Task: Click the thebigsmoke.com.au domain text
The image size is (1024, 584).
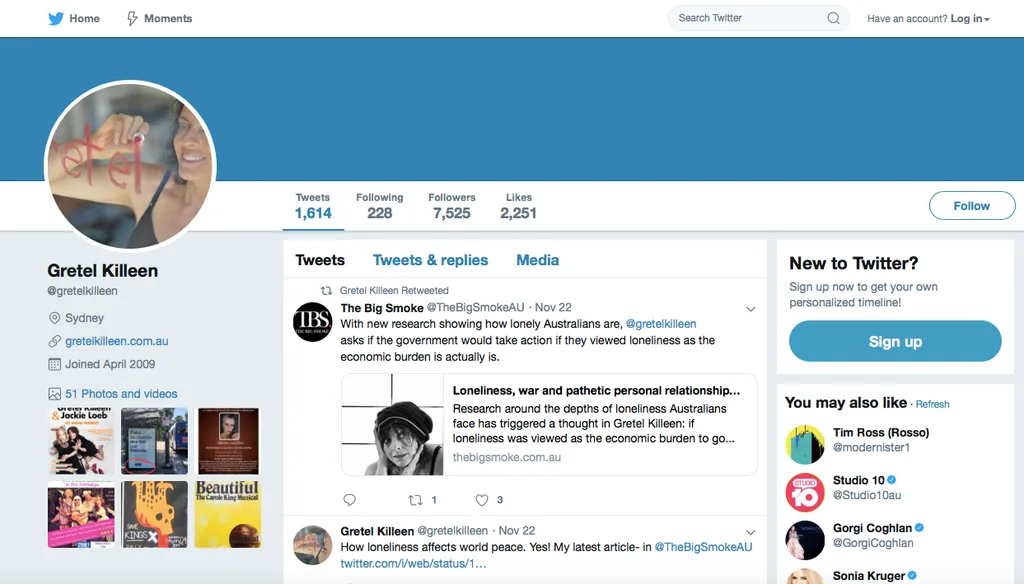Action: pos(507,457)
